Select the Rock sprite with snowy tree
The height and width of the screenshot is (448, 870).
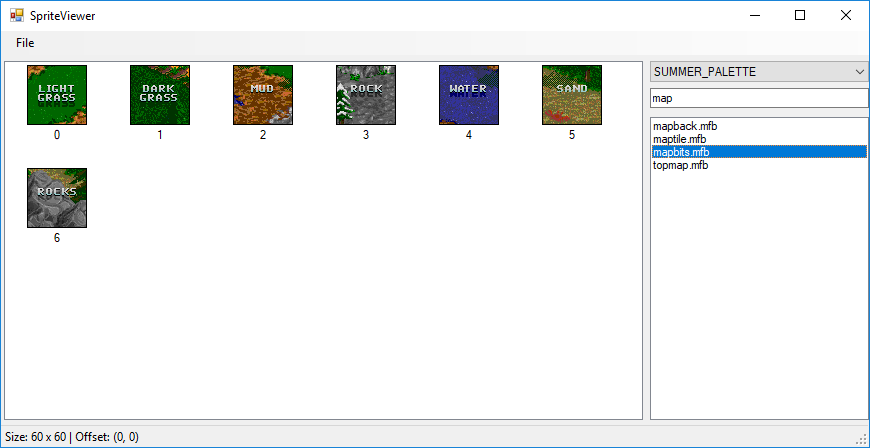(x=366, y=95)
